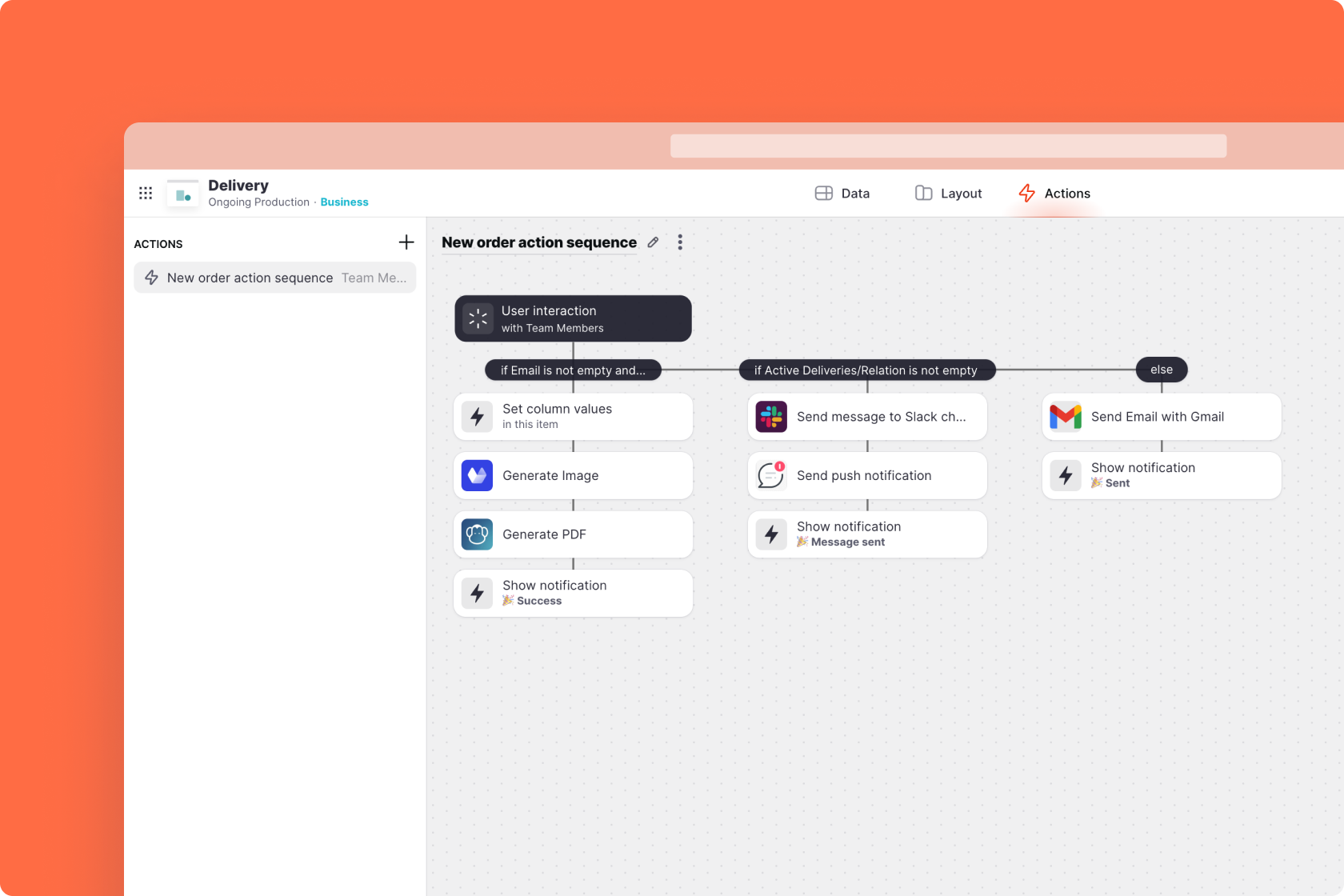The height and width of the screenshot is (896, 1344).
Task: Add a new action with the plus button
Action: 406,242
